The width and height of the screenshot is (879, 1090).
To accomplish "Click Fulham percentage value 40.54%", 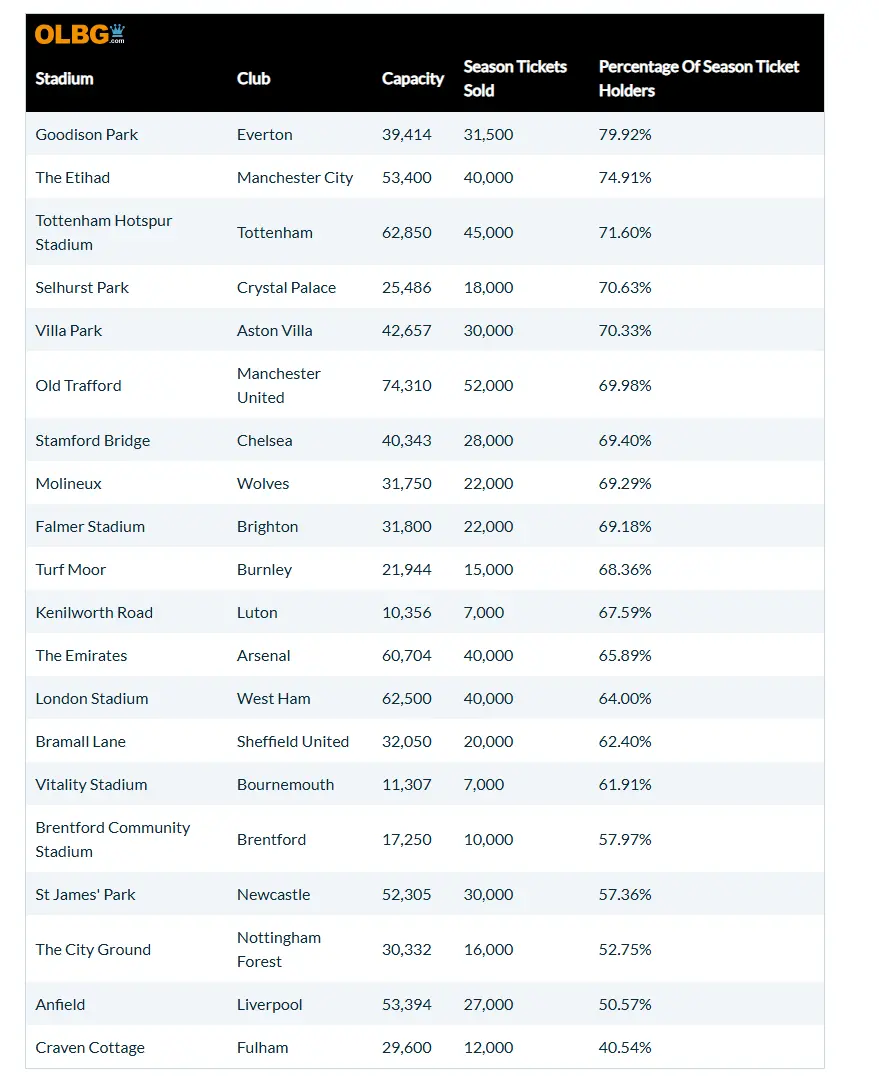I will [x=625, y=1048].
